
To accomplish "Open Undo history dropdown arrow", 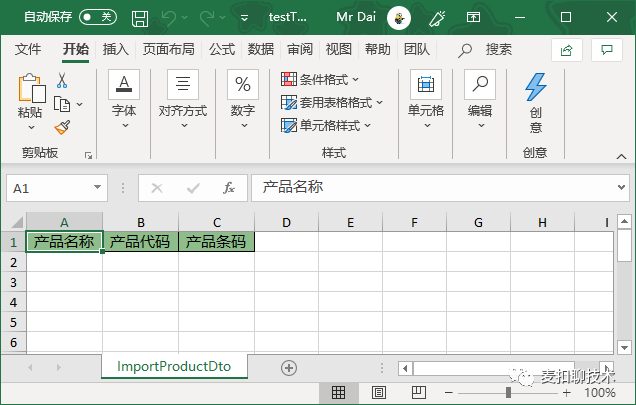I will (x=185, y=18).
